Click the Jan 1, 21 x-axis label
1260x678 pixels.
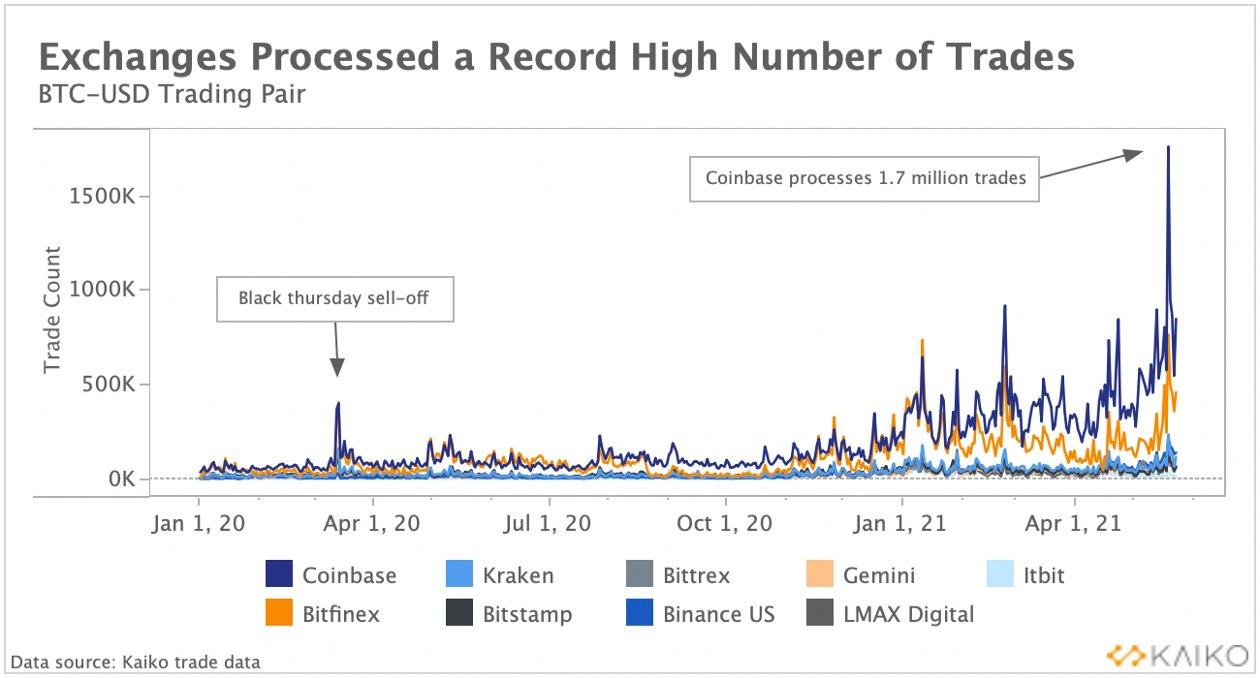[x=900, y=523]
